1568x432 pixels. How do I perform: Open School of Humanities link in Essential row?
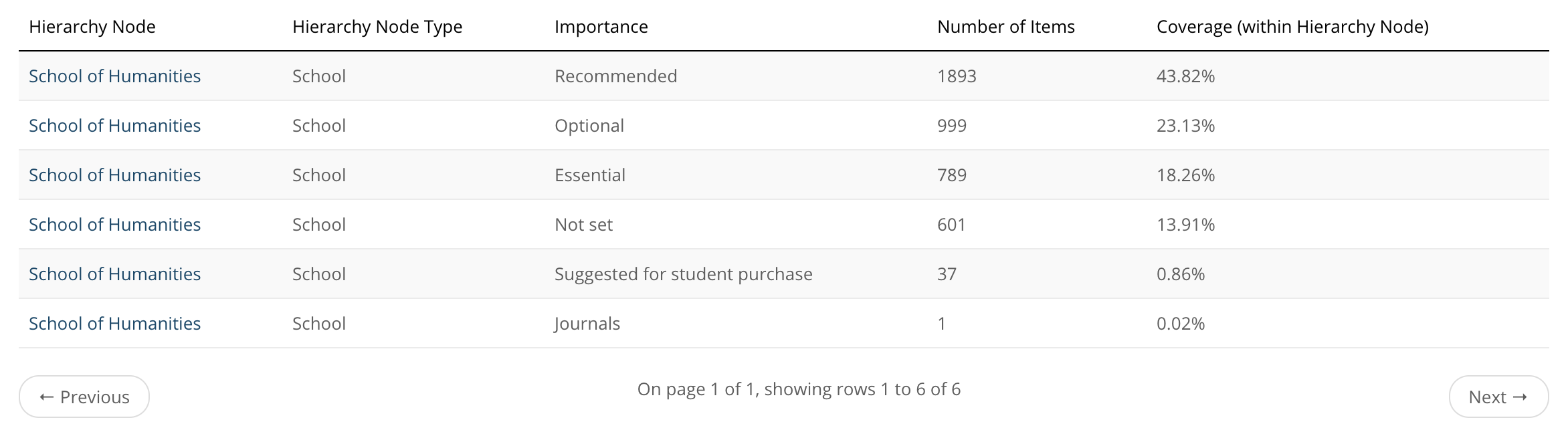(114, 175)
